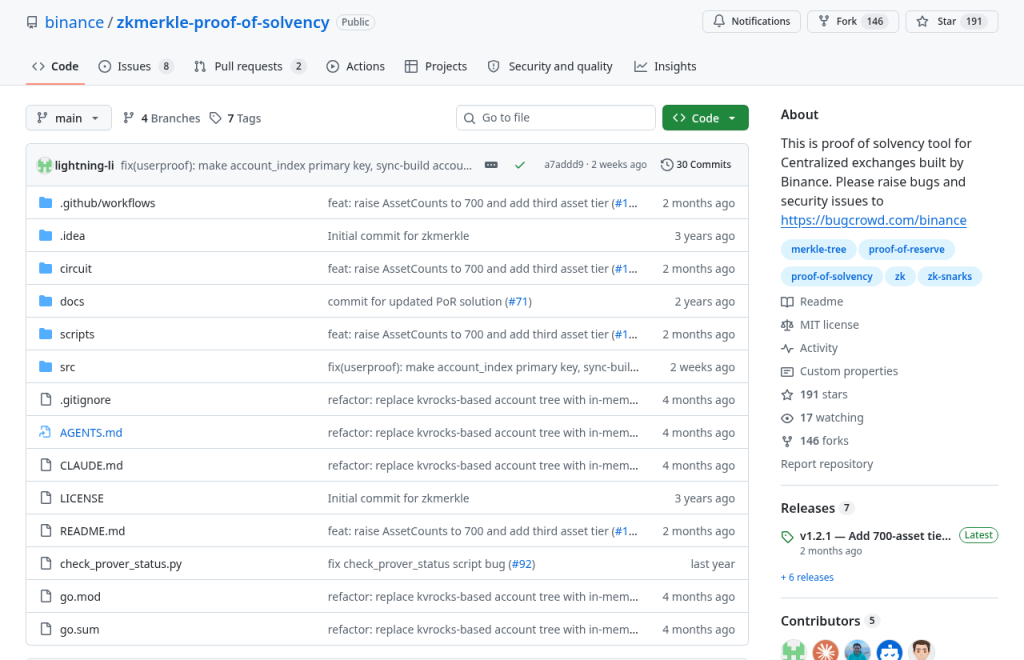Click the folder icon for .idea

click(45, 235)
